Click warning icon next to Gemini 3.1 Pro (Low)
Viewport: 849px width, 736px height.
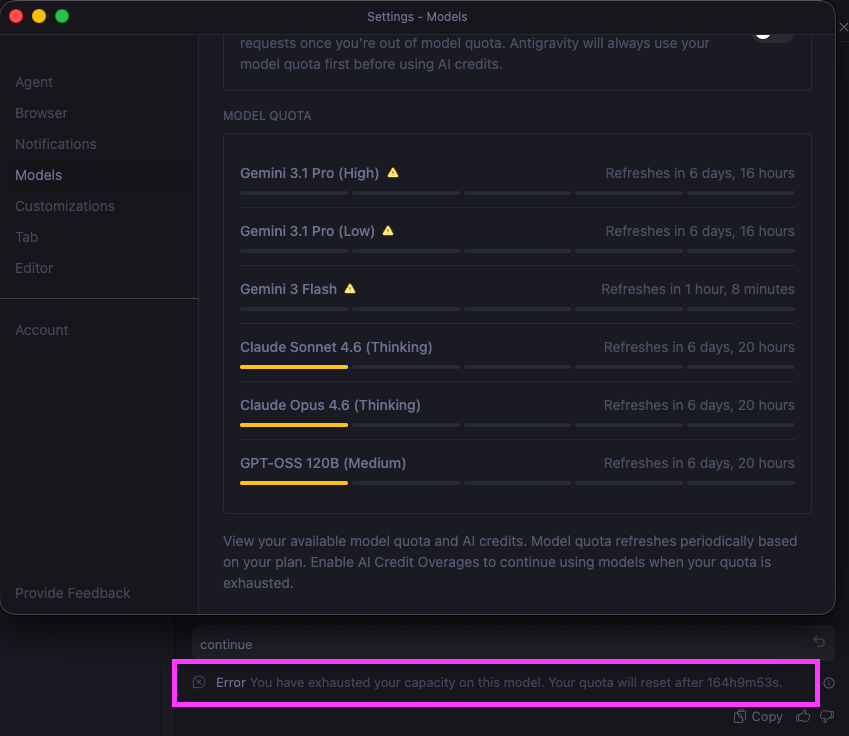[388, 231]
